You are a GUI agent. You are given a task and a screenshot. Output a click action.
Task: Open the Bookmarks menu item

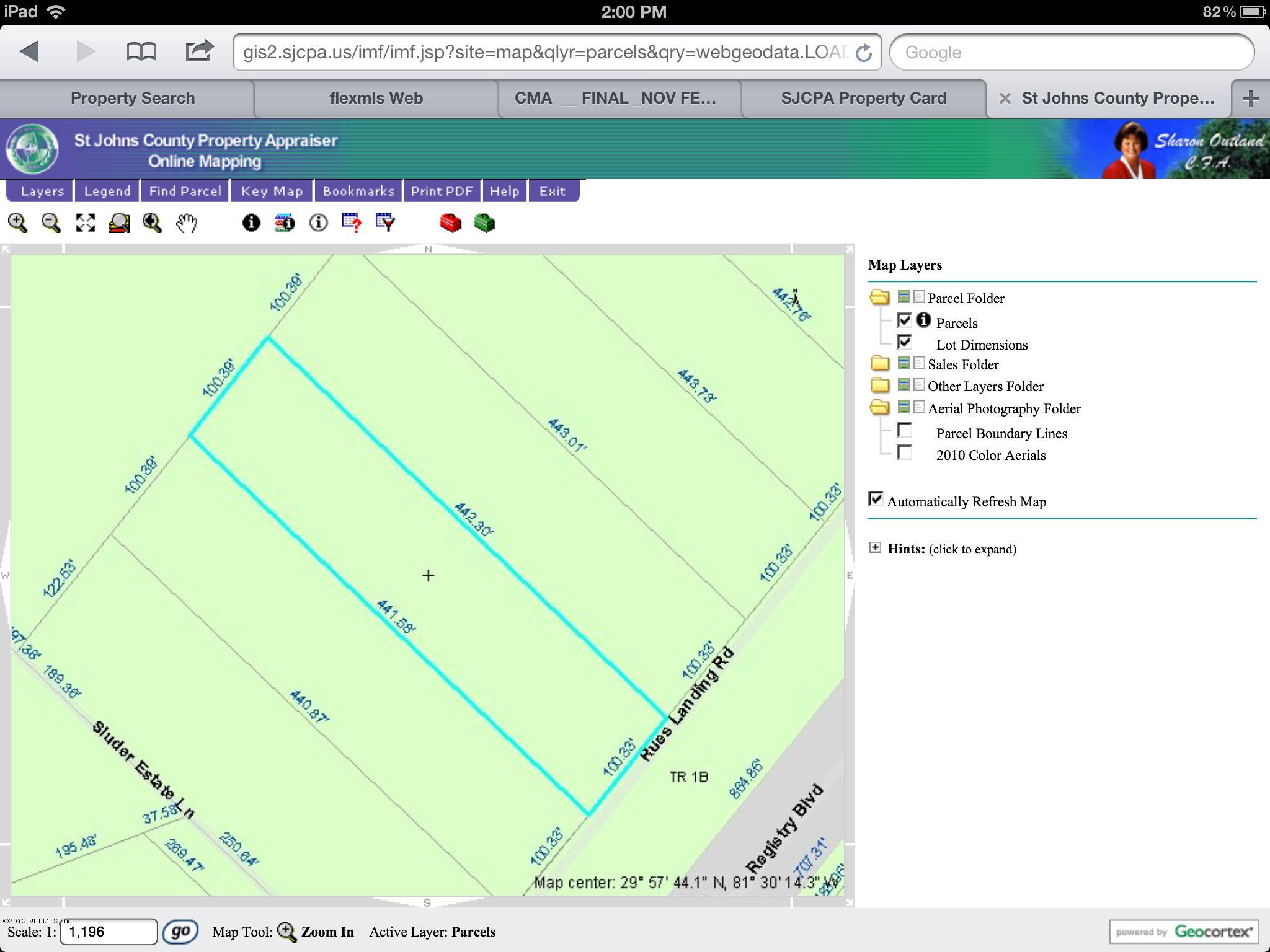point(358,191)
